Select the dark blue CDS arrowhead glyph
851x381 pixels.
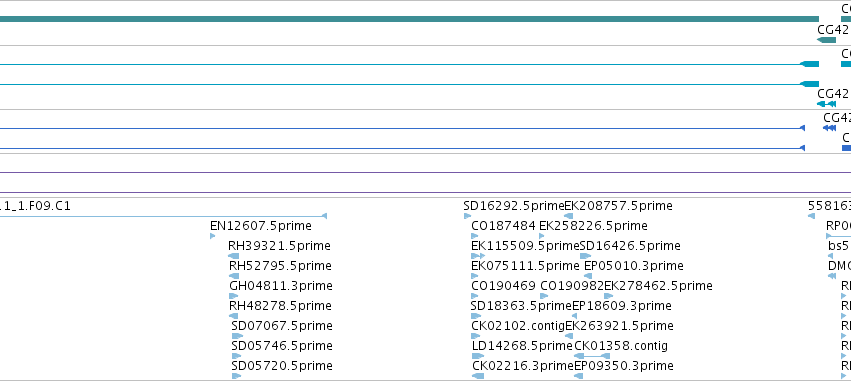click(829, 128)
